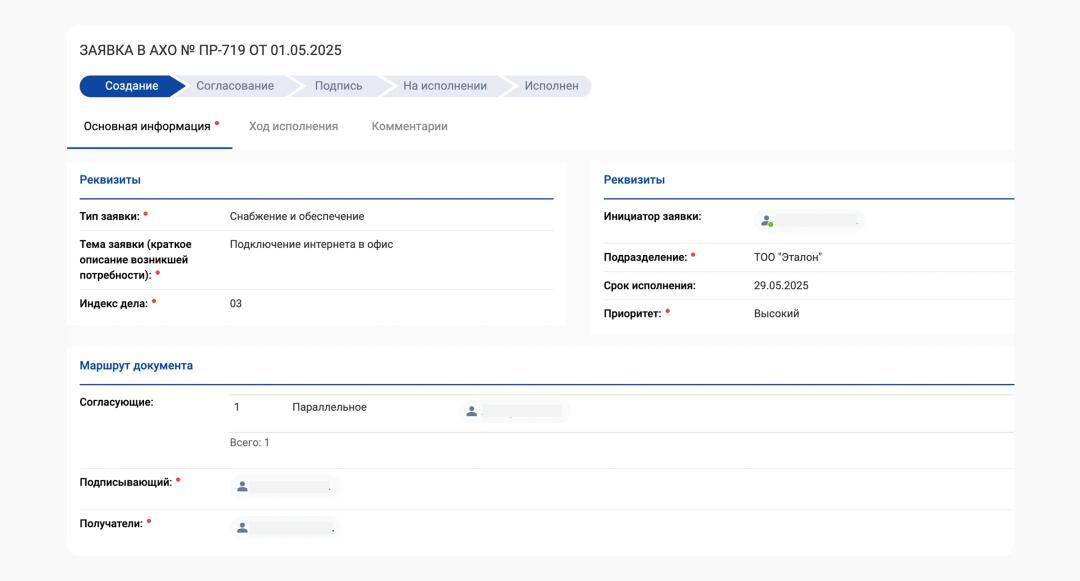Open the Комментарии tab

(x=409, y=127)
